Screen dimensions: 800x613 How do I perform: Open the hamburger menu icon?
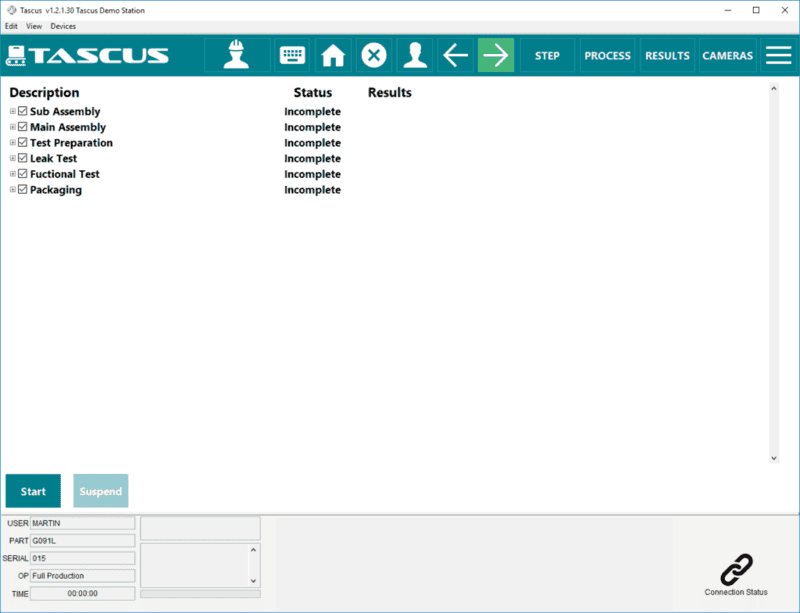click(x=779, y=55)
